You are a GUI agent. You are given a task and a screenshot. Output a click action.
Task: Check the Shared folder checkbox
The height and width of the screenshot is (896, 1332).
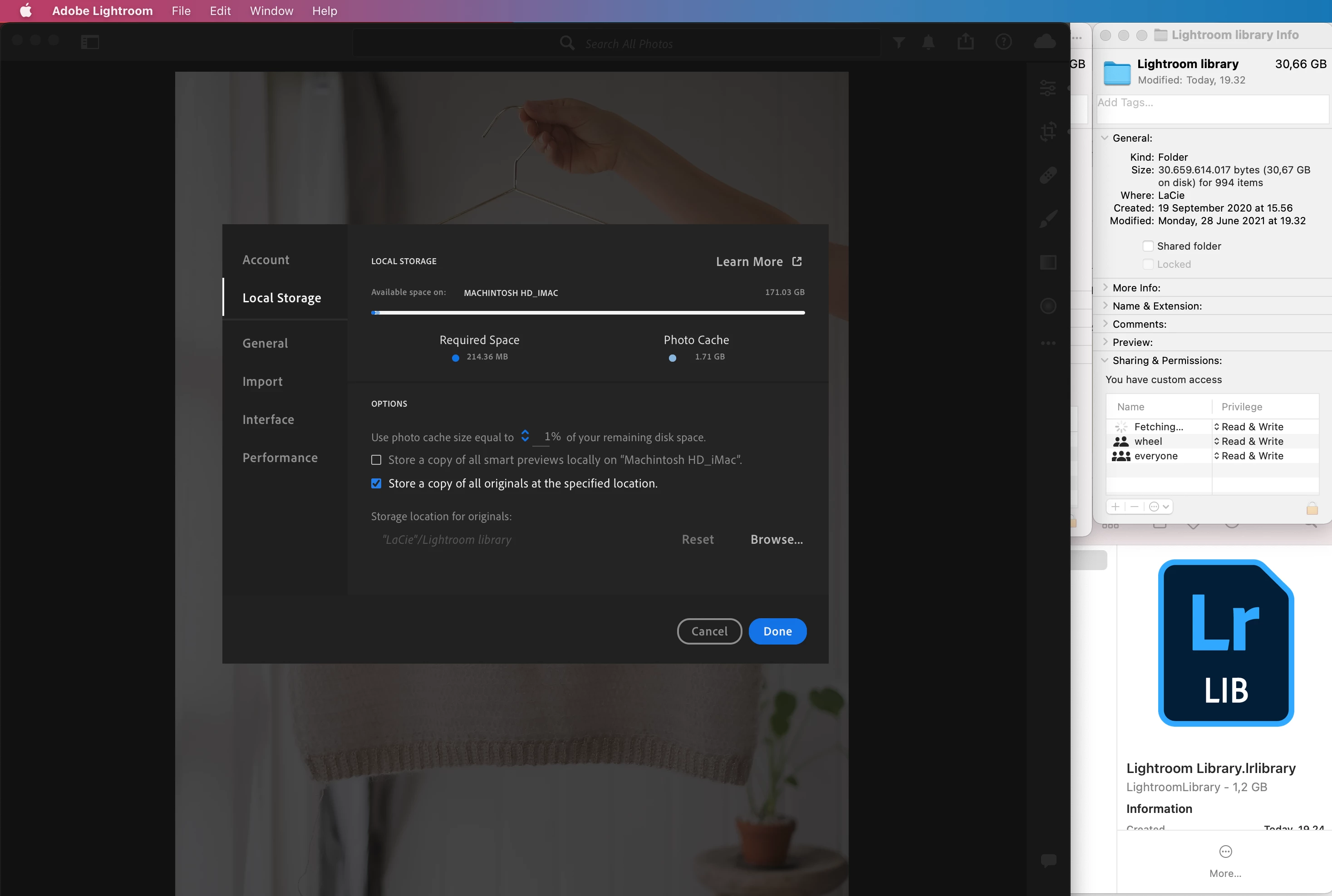(1147, 246)
